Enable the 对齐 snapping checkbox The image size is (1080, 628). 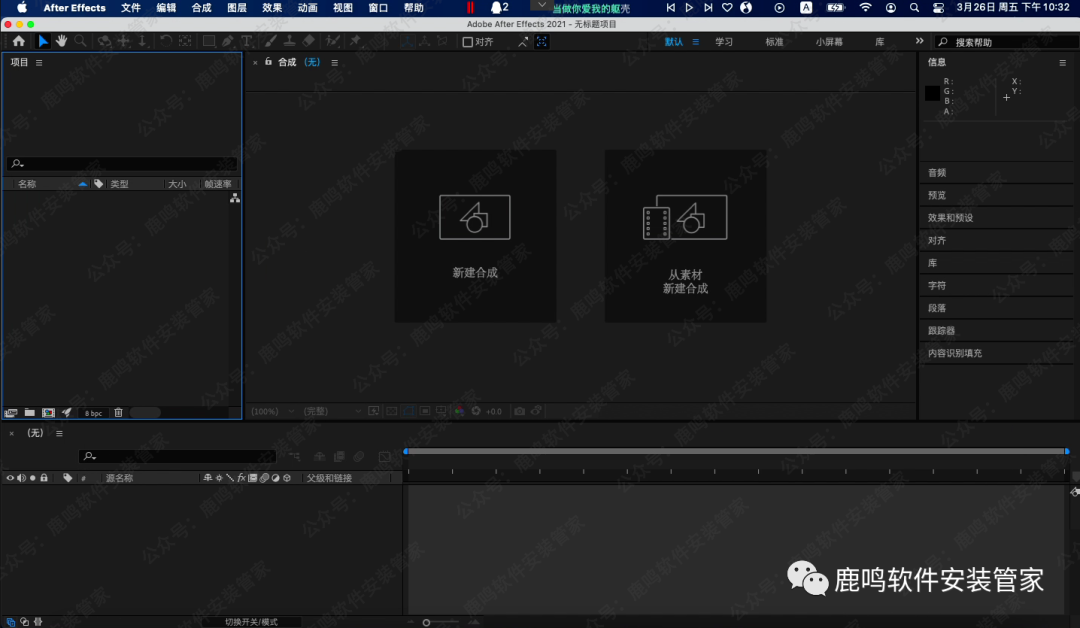coord(468,42)
